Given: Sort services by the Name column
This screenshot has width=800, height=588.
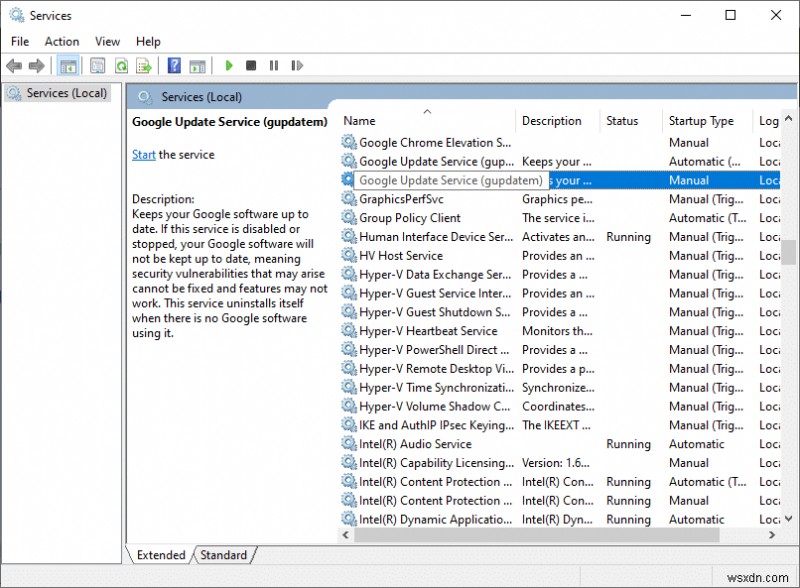Looking at the screenshot, I should (360, 120).
